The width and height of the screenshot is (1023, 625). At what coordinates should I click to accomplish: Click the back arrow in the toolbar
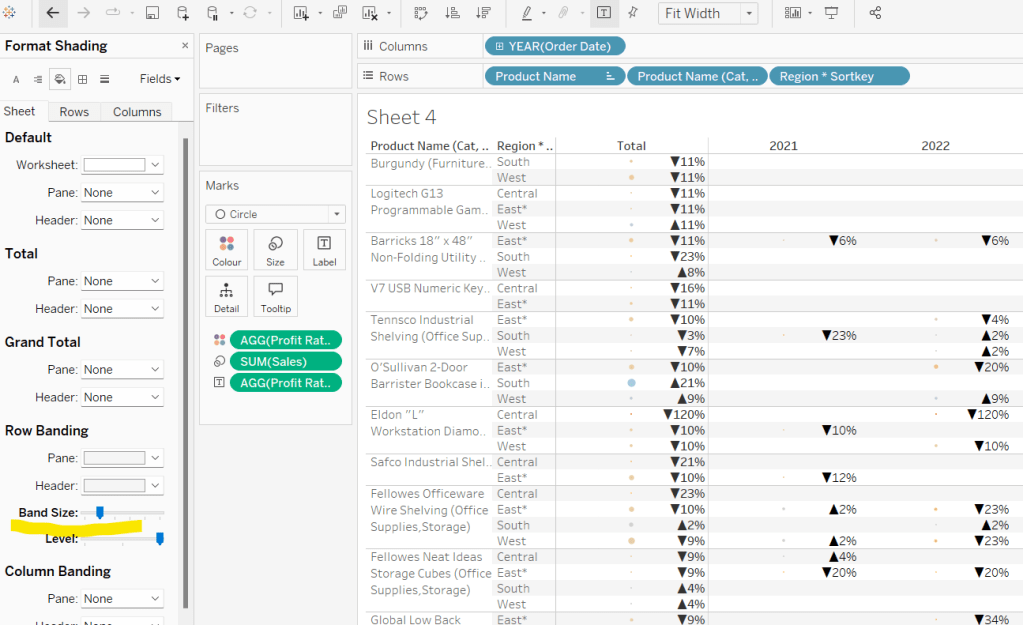[x=52, y=13]
